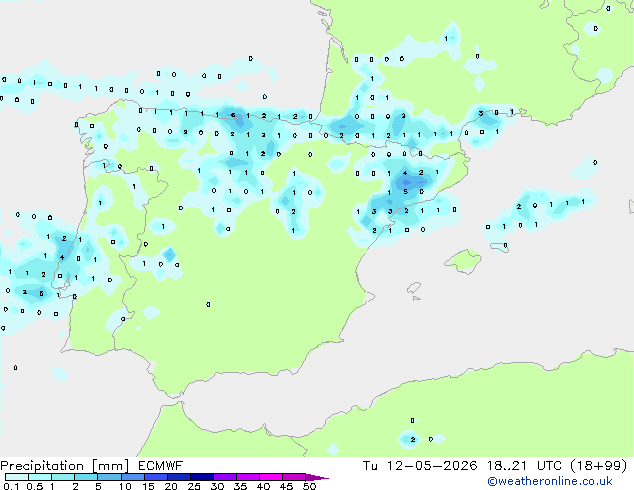This screenshot has height=490, width=634.
Task: Click the 40 to 45 mm magenta swatch
Action: pyautogui.click(x=271, y=477)
